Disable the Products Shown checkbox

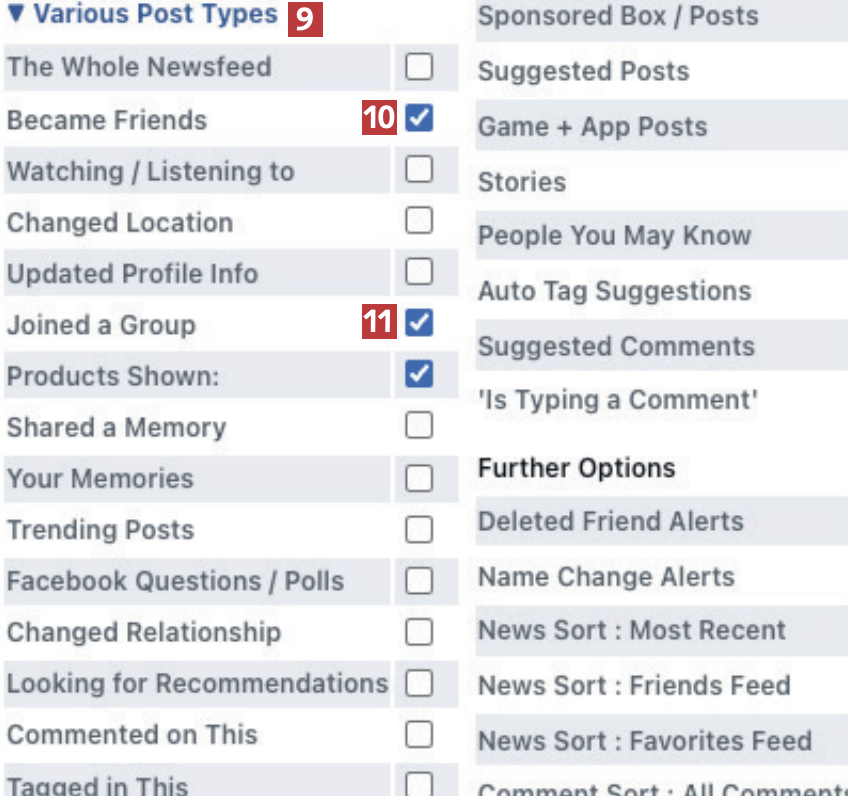419,375
